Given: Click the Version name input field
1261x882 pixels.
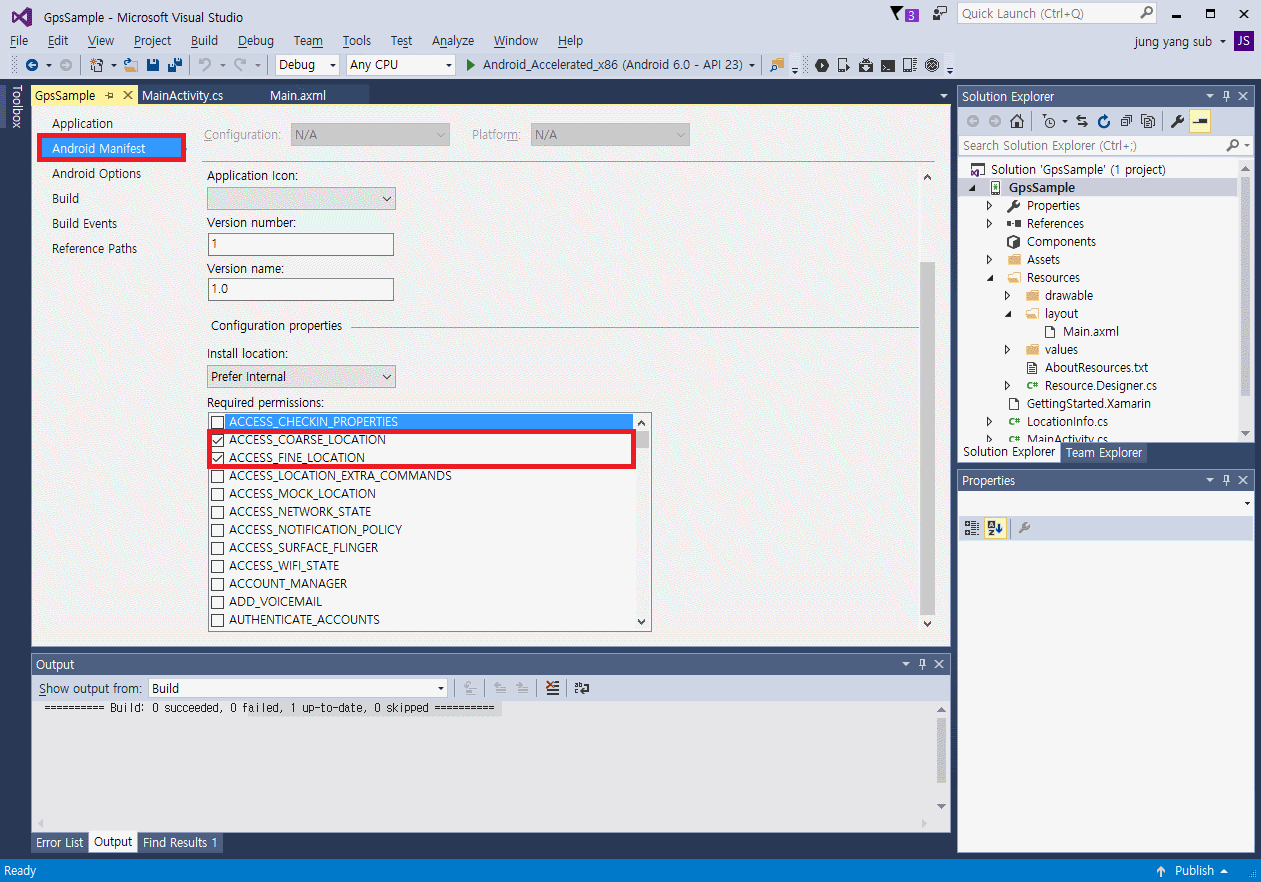Looking at the screenshot, I should [300, 289].
